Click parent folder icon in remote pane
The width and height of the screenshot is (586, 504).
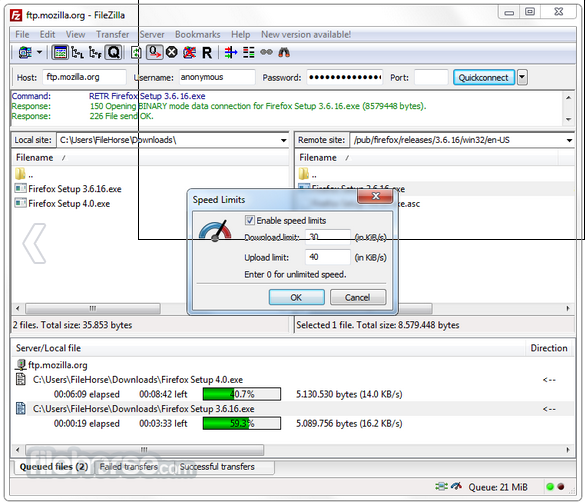(304, 174)
